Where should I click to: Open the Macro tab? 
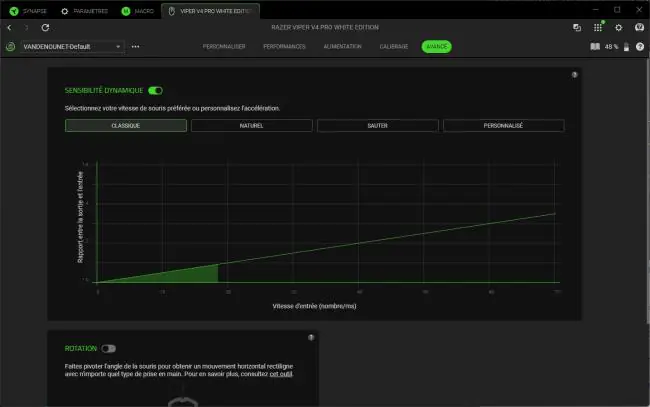pos(138,11)
